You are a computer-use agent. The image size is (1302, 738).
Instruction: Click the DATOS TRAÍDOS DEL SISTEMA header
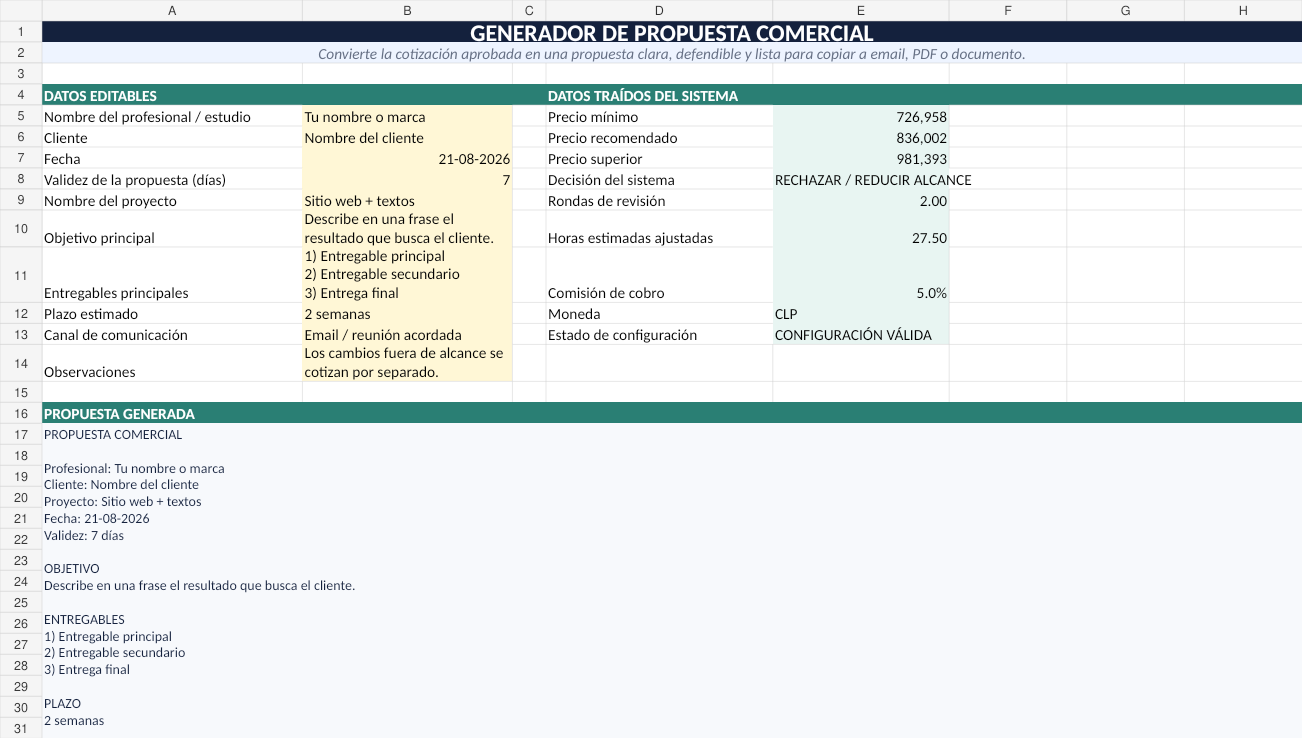[643, 96]
